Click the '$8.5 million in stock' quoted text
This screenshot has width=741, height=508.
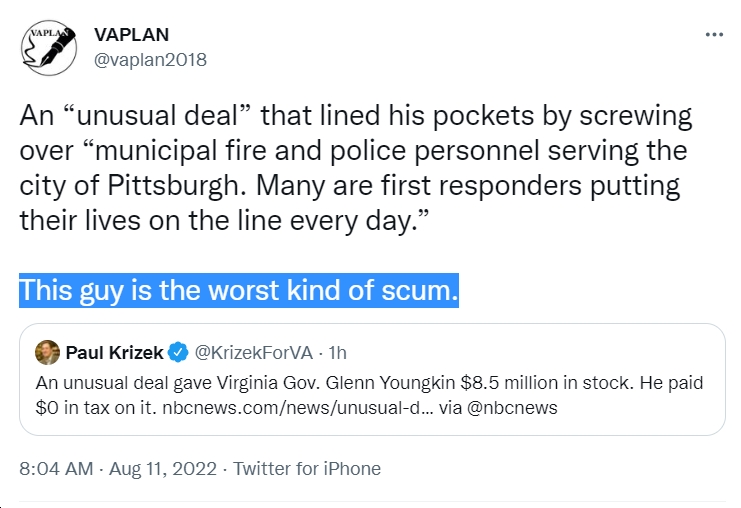click(x=547, y=382)
